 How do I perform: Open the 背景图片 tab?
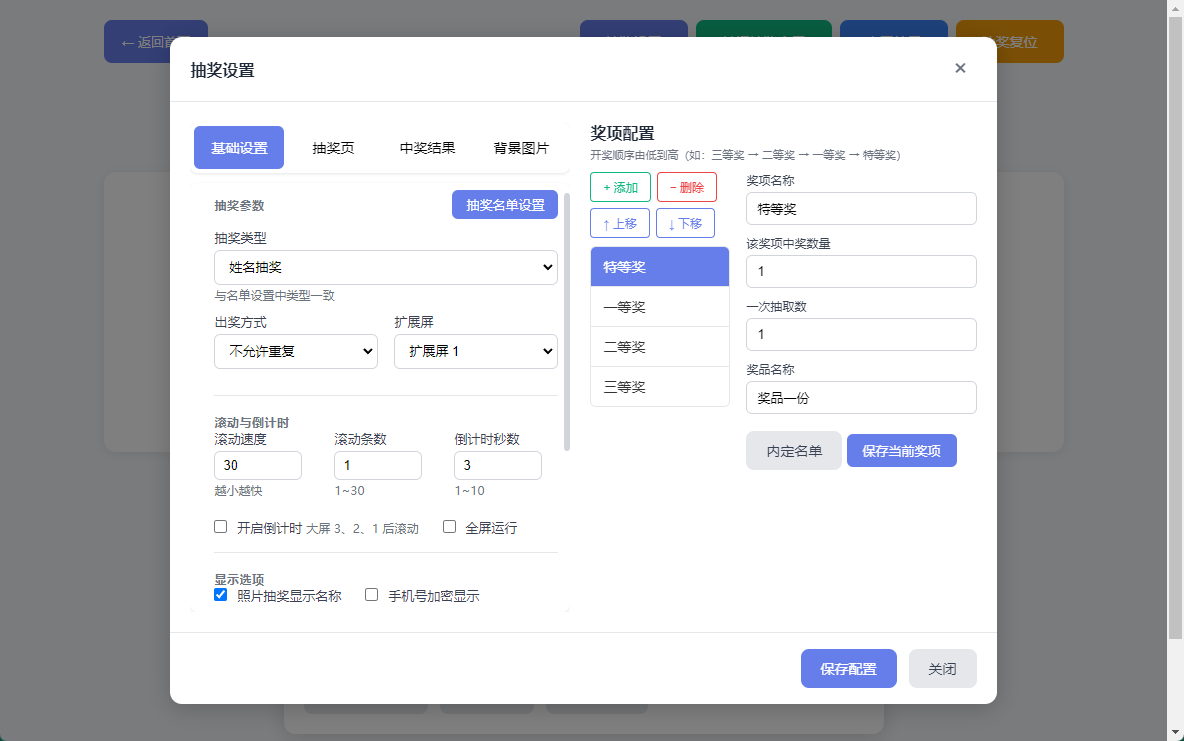click(x=521, y=146)
